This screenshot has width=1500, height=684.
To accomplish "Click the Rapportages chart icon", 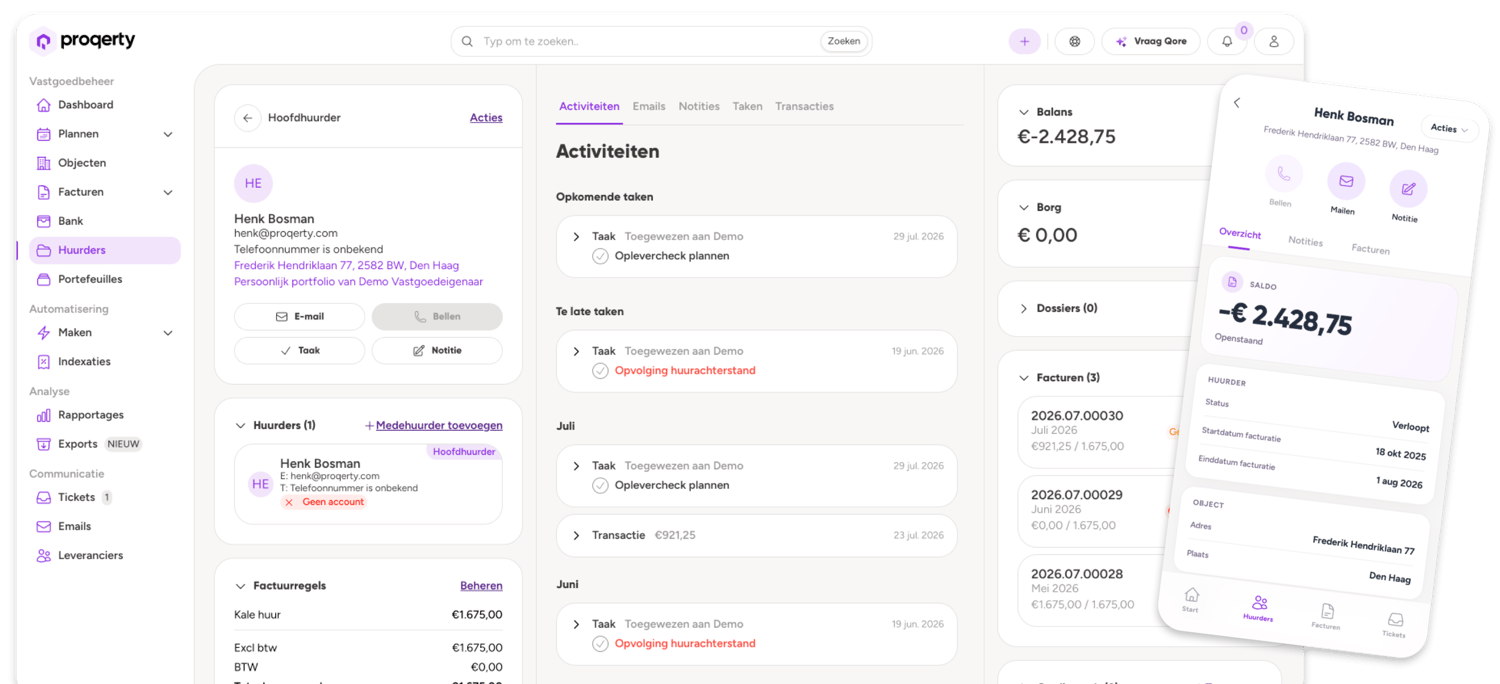I will click(x=43, y=415).
